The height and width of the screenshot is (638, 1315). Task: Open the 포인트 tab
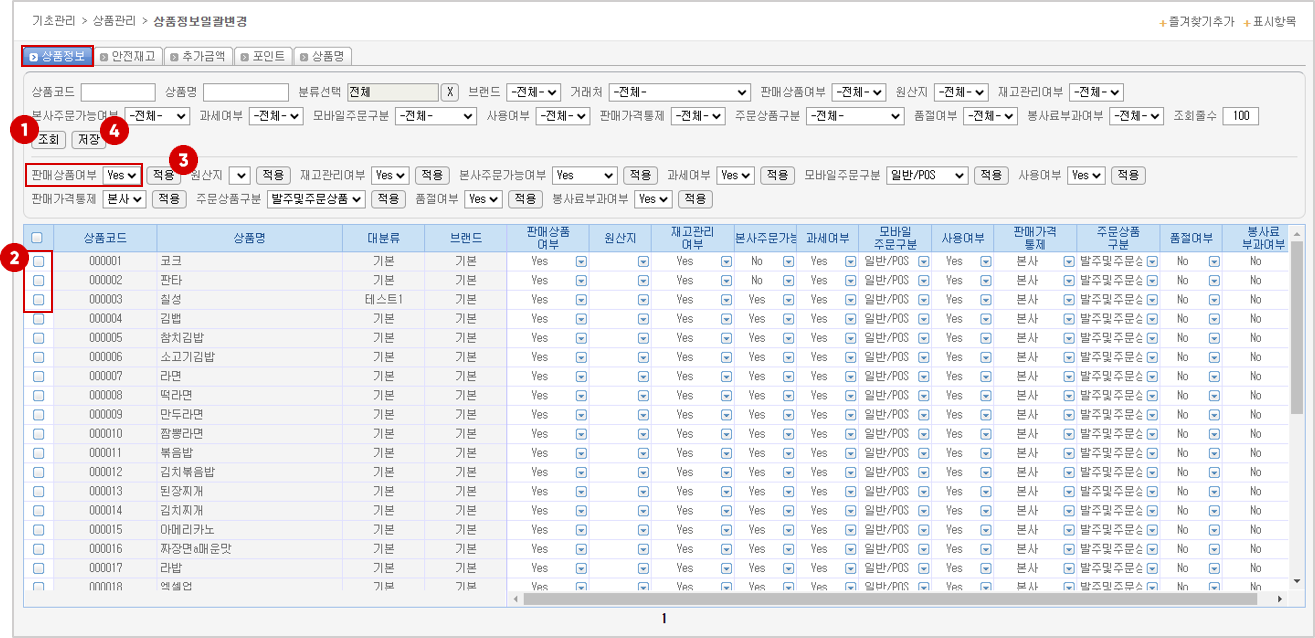pos(262,56)
